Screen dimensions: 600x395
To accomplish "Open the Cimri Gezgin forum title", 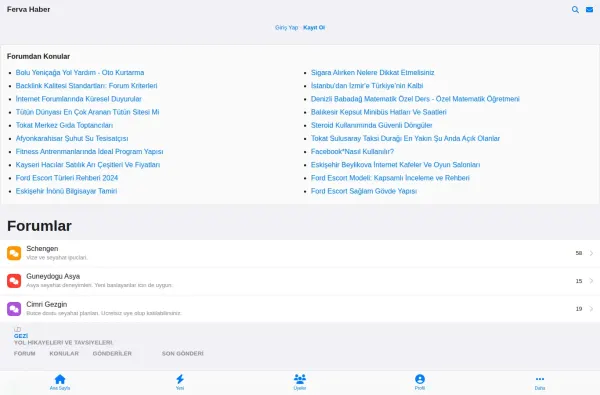I will point(47,304).
